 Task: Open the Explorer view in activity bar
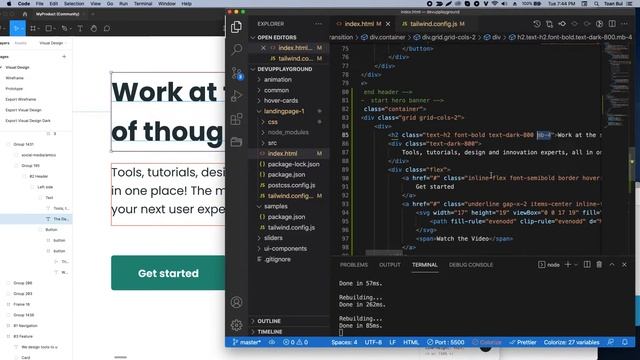pos(236,27)
